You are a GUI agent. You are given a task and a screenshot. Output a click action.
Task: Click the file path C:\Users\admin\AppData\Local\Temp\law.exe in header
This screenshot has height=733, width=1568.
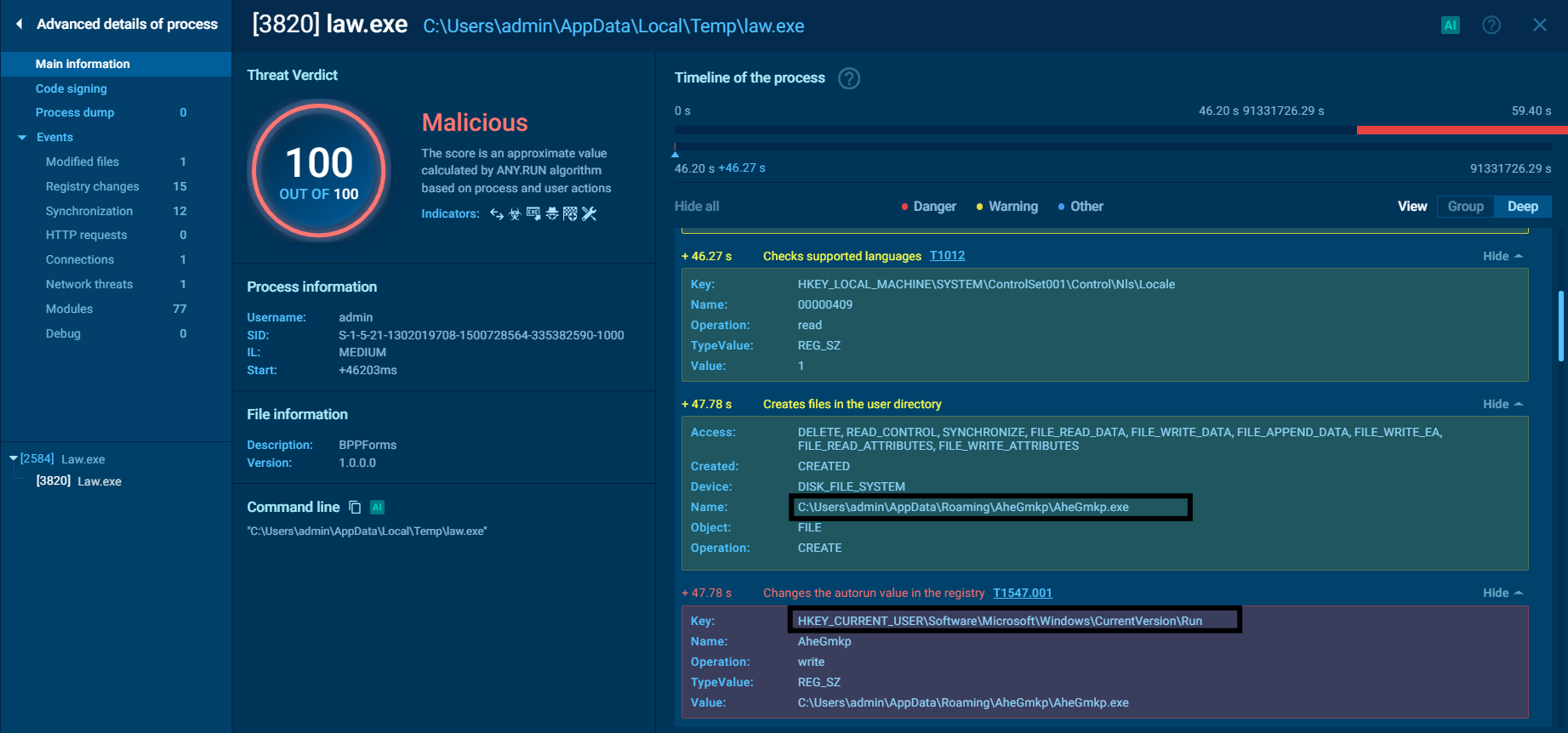click(613, 26)
